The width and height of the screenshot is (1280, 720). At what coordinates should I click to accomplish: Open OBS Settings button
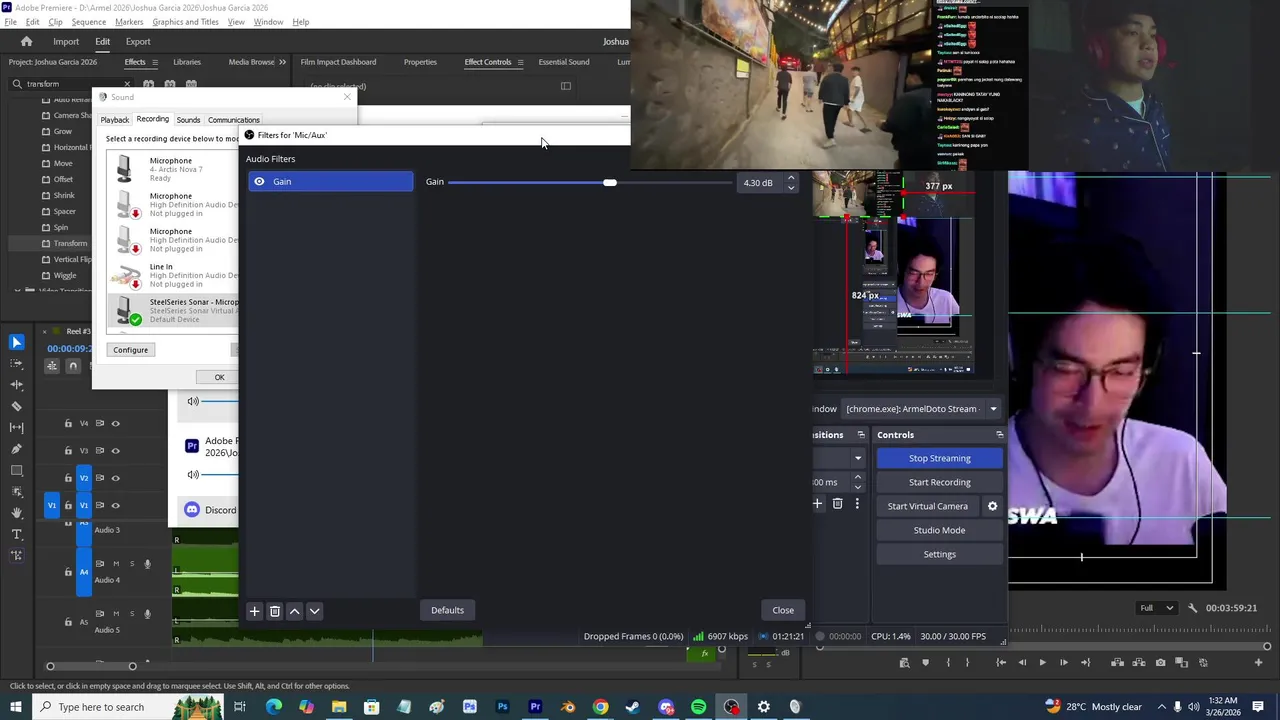tap(940, 554)
